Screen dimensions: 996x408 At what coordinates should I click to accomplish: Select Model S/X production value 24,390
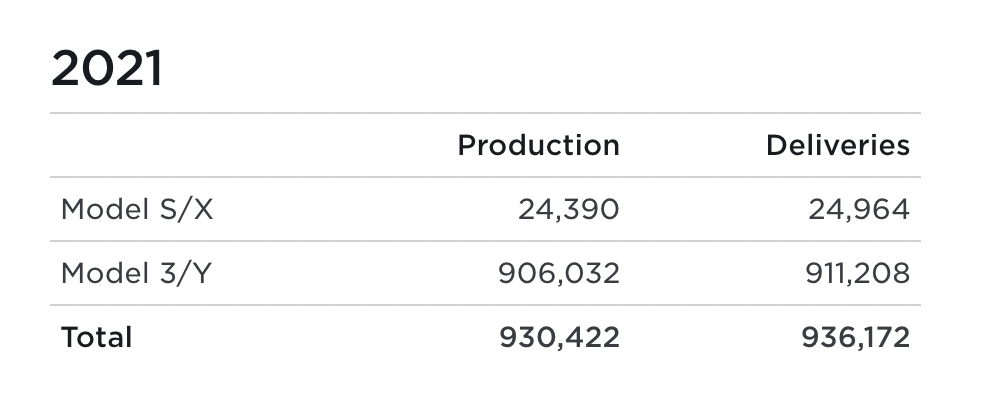(568, 209)
